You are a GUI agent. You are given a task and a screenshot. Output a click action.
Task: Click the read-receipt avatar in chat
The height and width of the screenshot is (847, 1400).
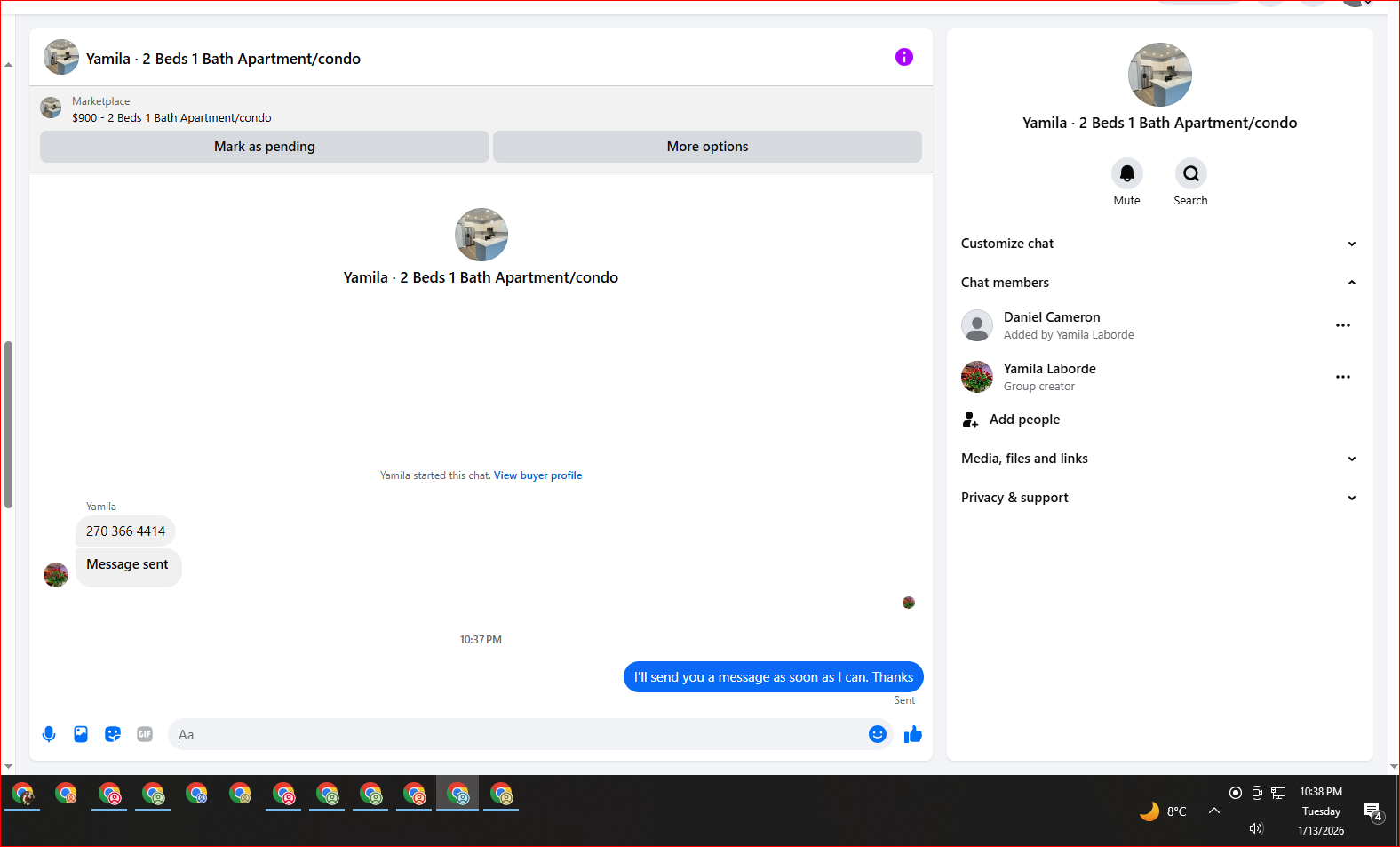(909, 603)
